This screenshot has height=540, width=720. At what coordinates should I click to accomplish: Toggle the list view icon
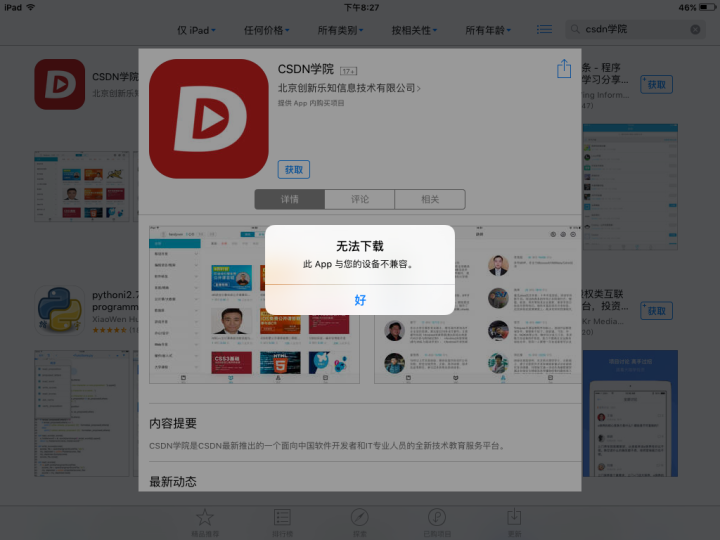544,29
